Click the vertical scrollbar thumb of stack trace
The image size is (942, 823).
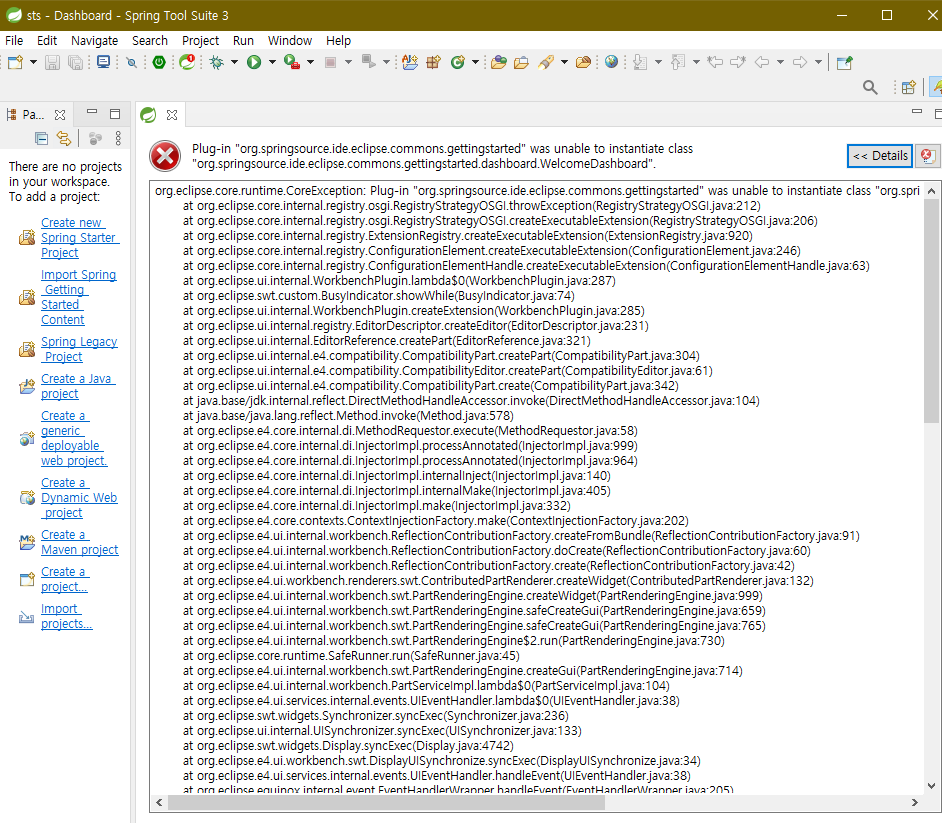click(x=931, y=312)
